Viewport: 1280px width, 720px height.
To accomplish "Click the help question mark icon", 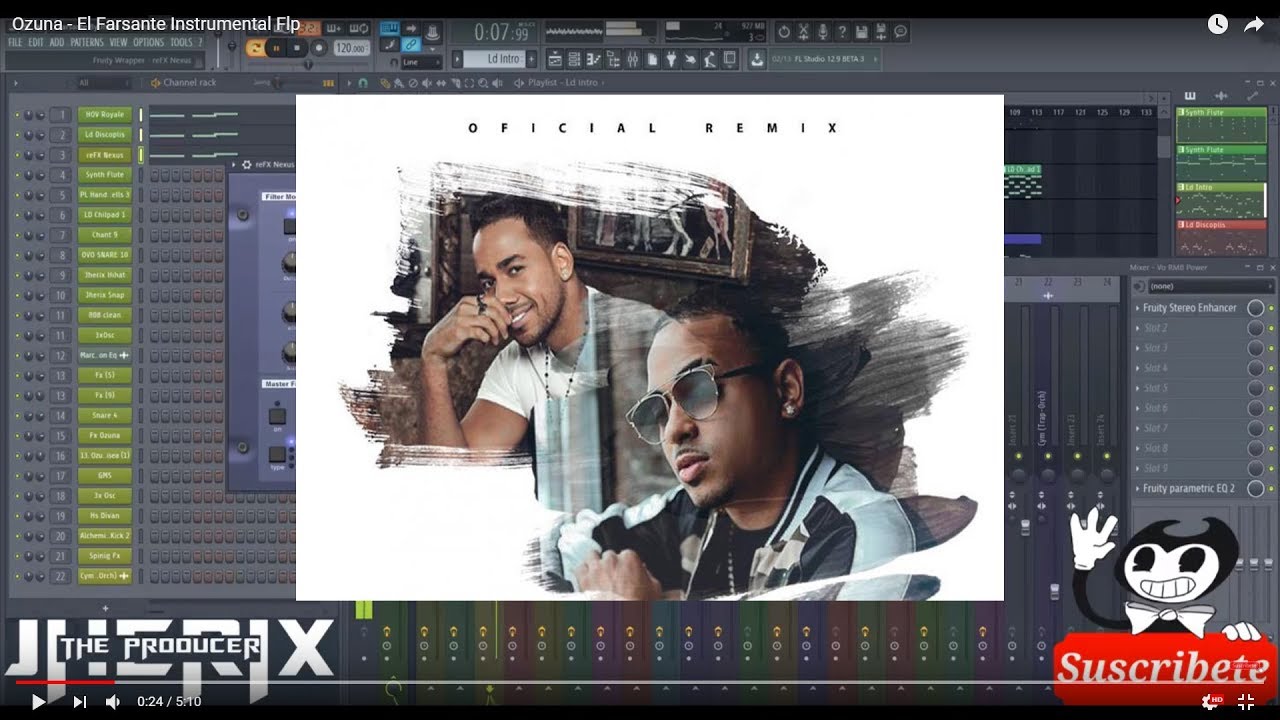I will click(842, 32).
